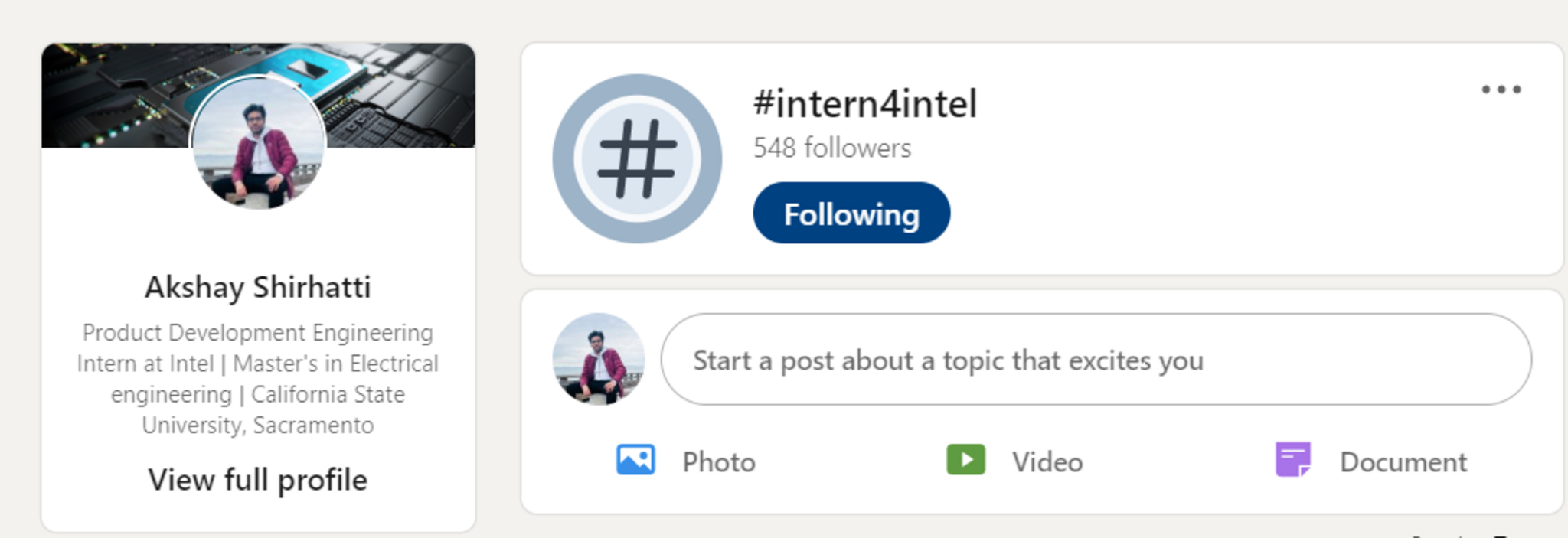Toggle the Following button to unfollow hashtag
Screen dimensions: 1568x538
coord(851,214)
